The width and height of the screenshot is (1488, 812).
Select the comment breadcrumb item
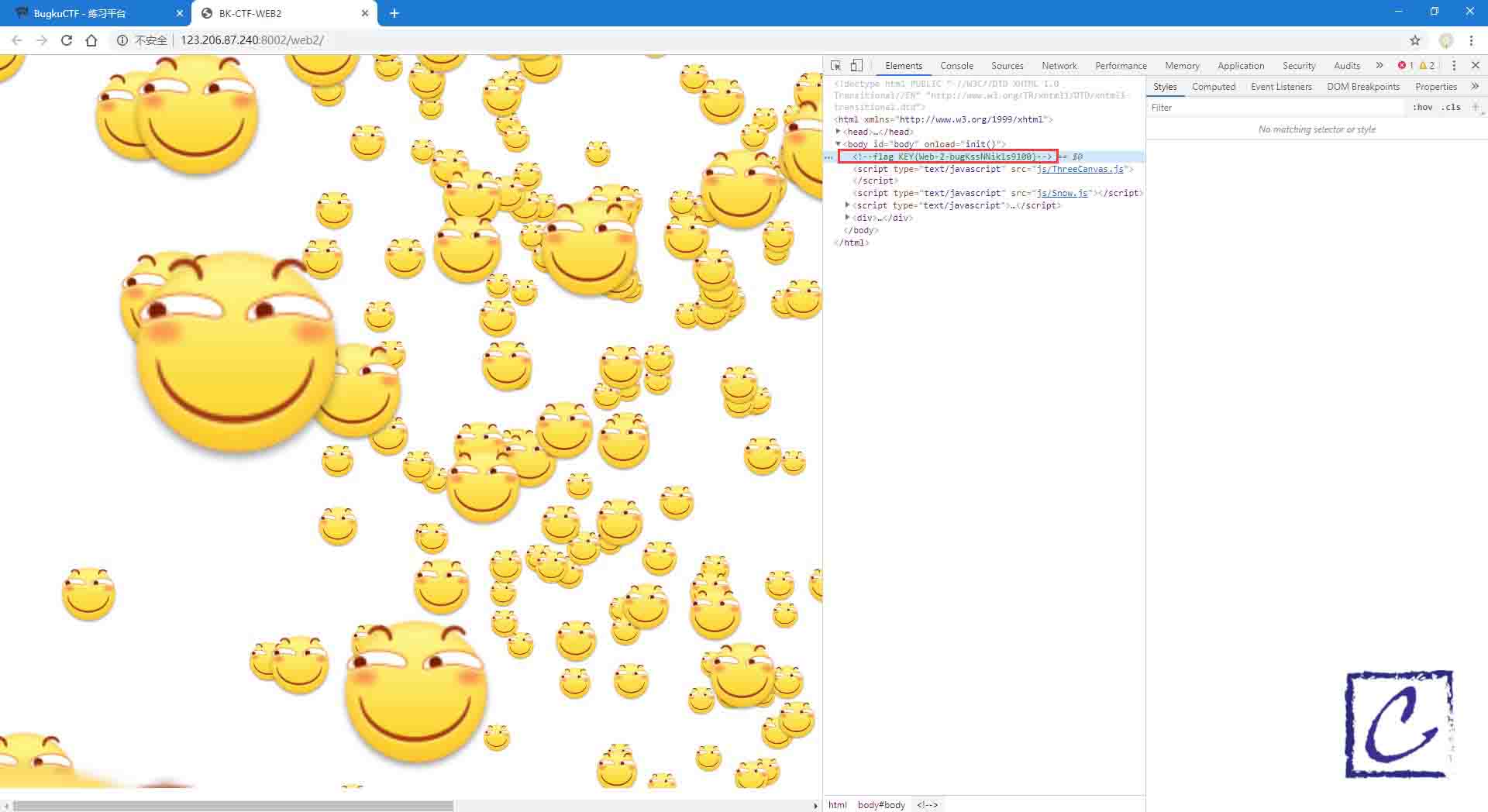coord(927,805)
